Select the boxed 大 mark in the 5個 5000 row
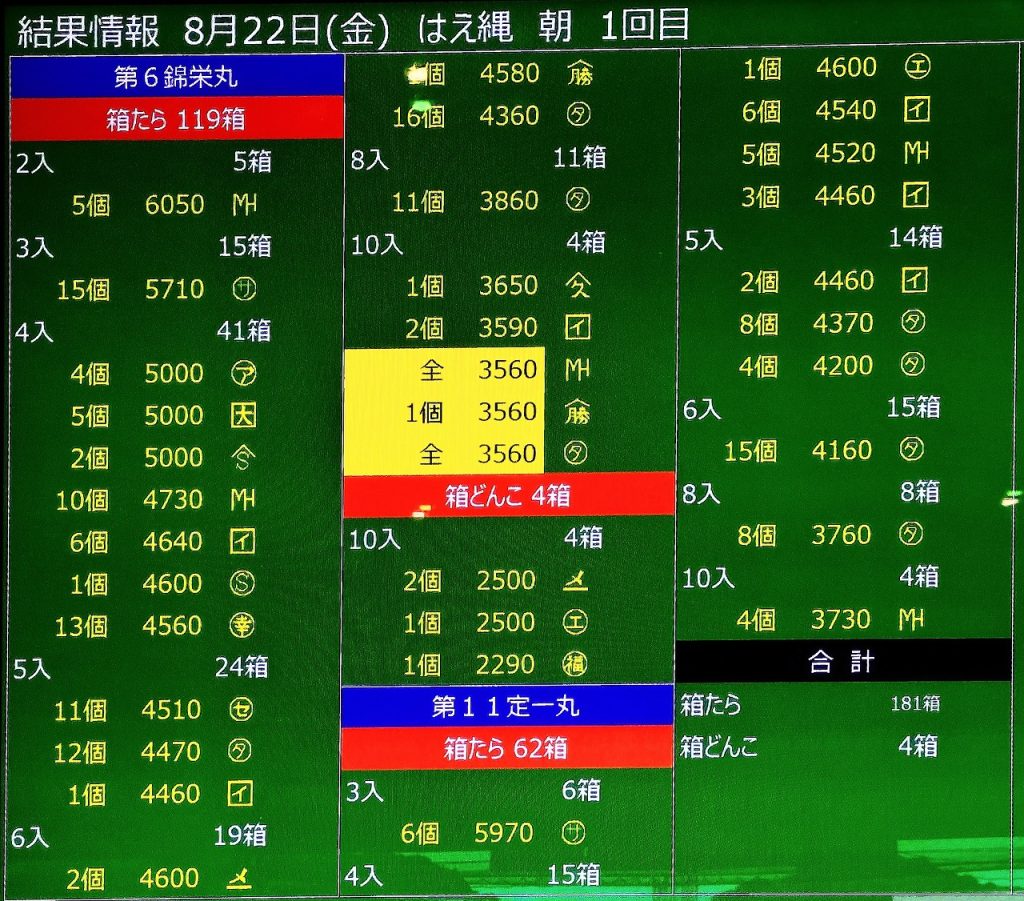Screen dimensions: 1024x901 click(243, 415)
